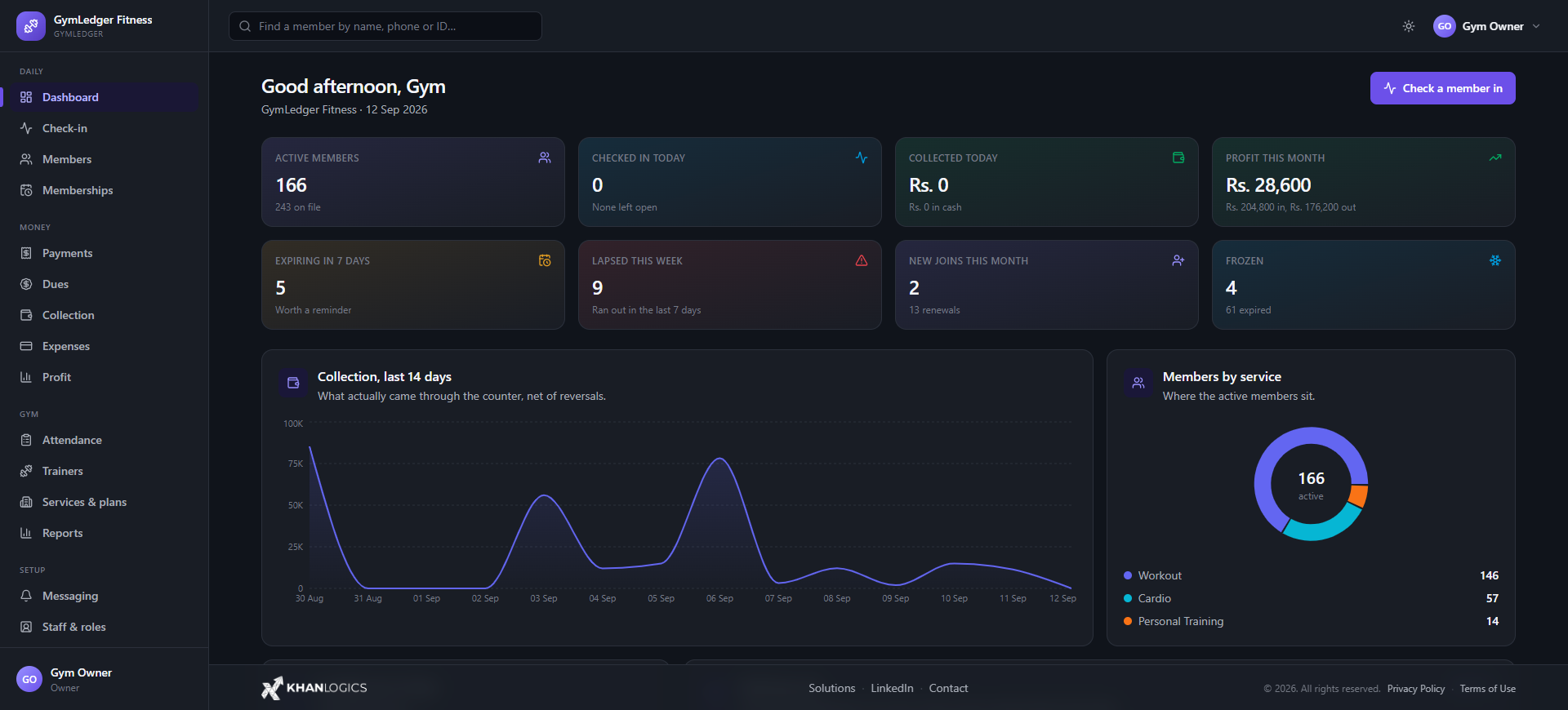Open the Terms of Use link
1568x710 pixels.
coord(1488,689)
